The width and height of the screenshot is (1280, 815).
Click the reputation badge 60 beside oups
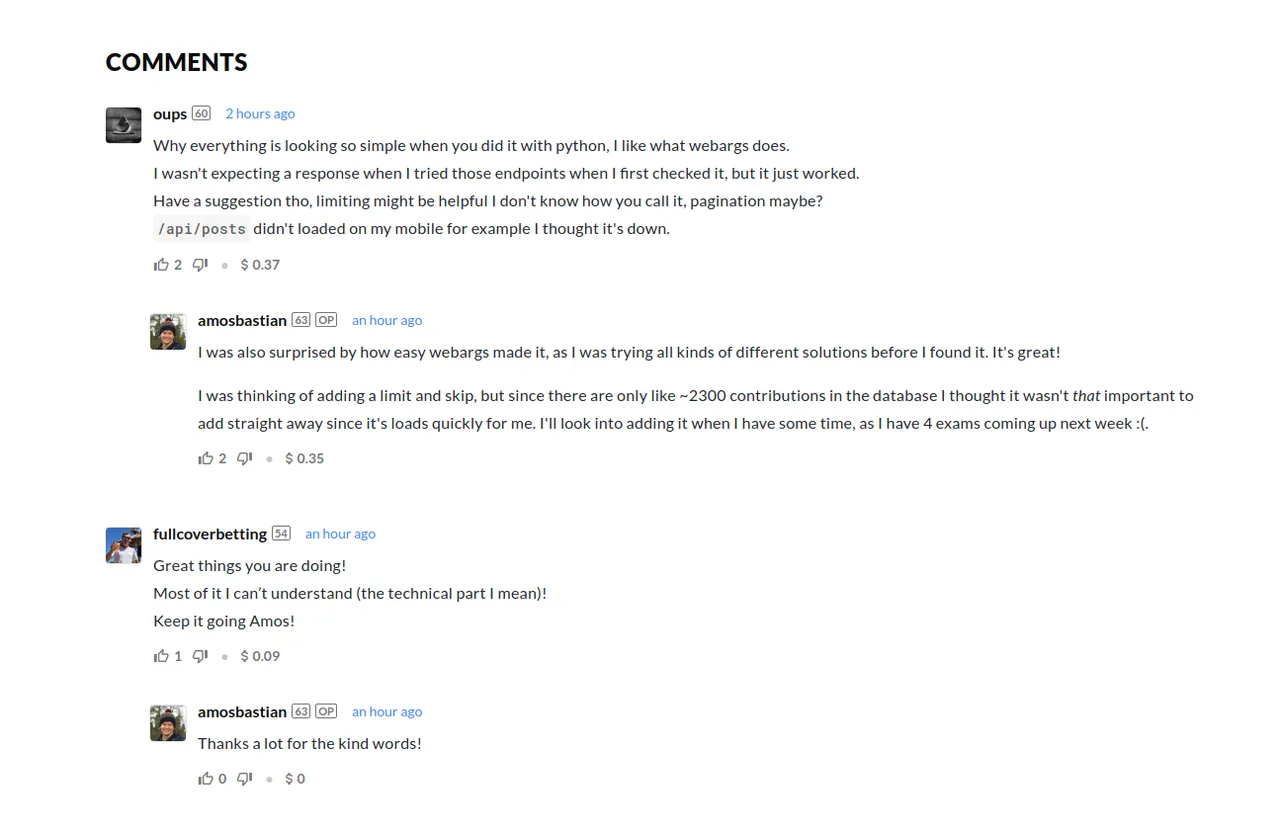(201, 113)
